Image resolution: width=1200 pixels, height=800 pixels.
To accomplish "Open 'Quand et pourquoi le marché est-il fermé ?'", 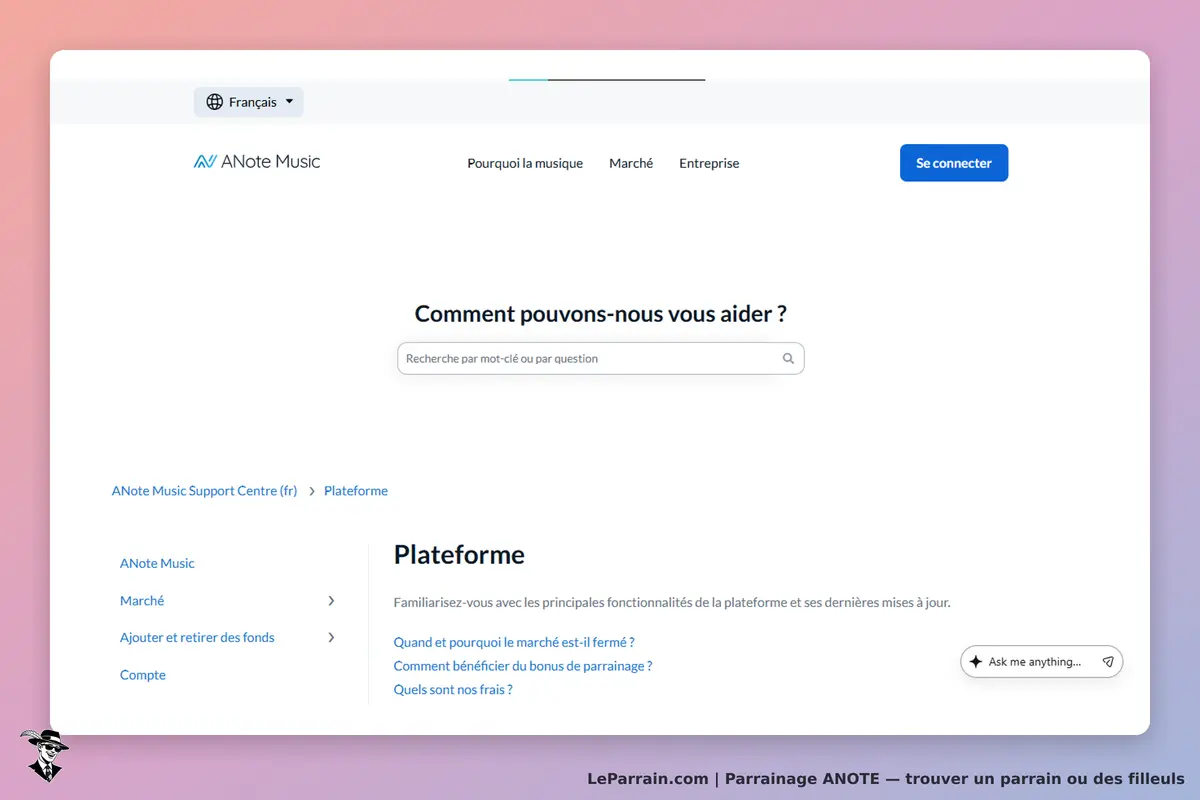I will [514, 642].
